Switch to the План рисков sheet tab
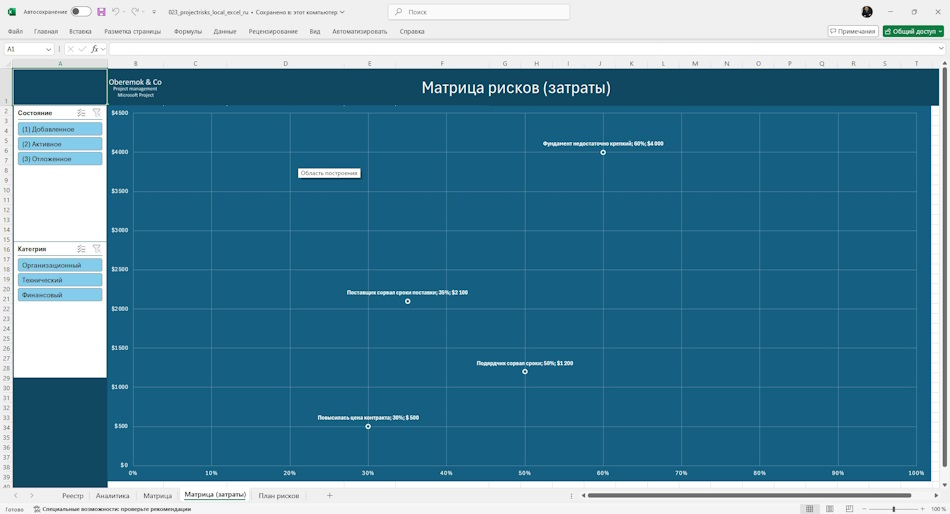The height and width of the screenshot is (514, 950). (279, 496)
